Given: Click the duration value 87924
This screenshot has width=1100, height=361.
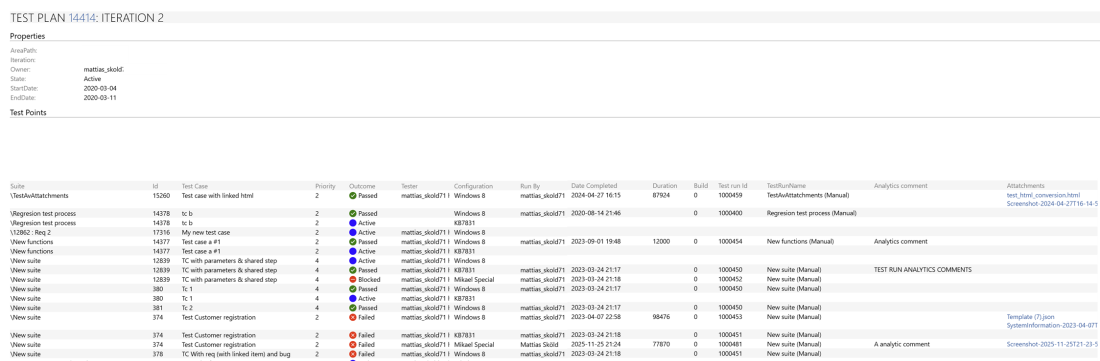Looking at the screenshot, I should [661, 196].
